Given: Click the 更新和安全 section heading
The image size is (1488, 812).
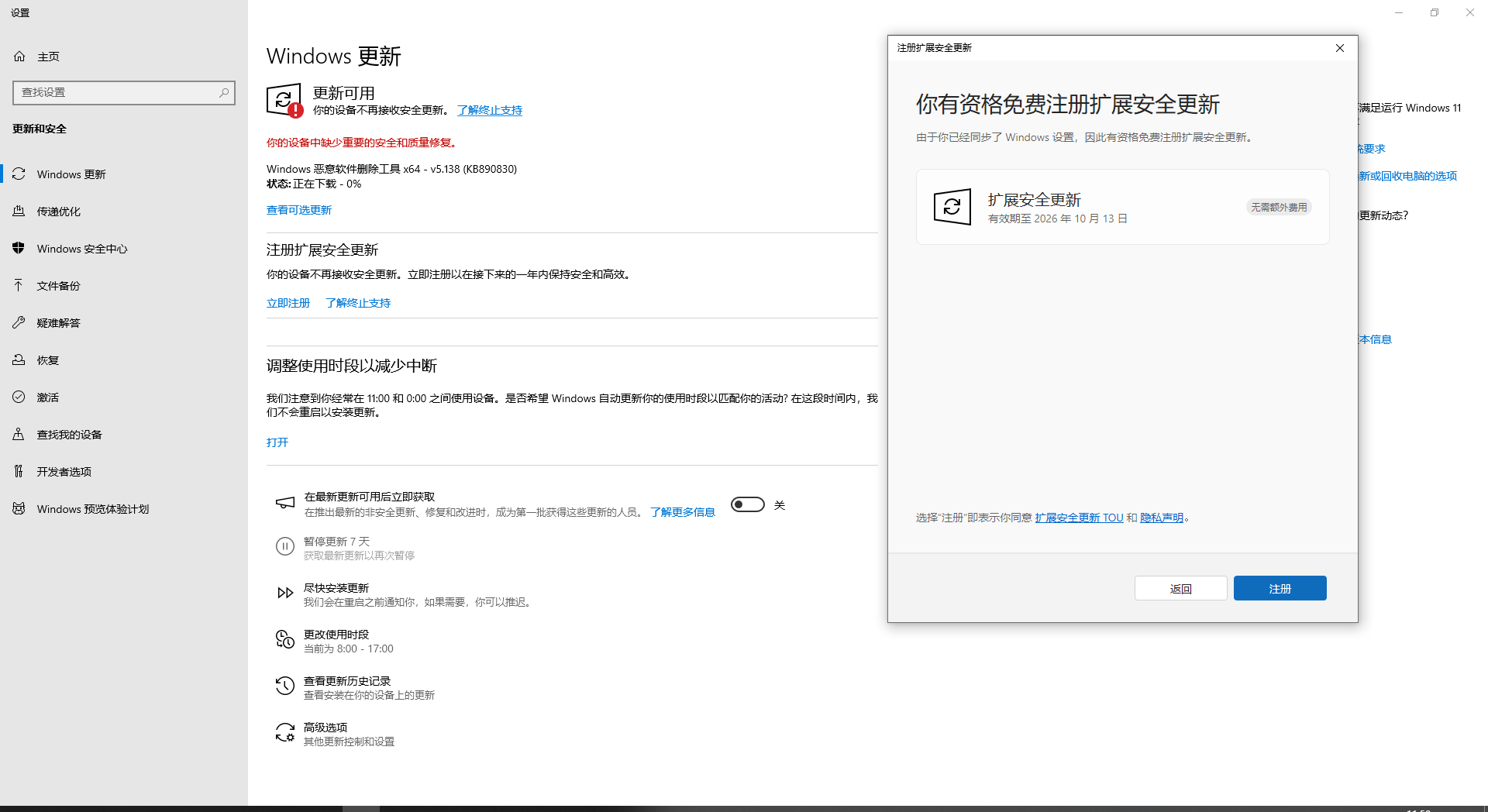Looking at the screenshot, I should pos(40,129).
